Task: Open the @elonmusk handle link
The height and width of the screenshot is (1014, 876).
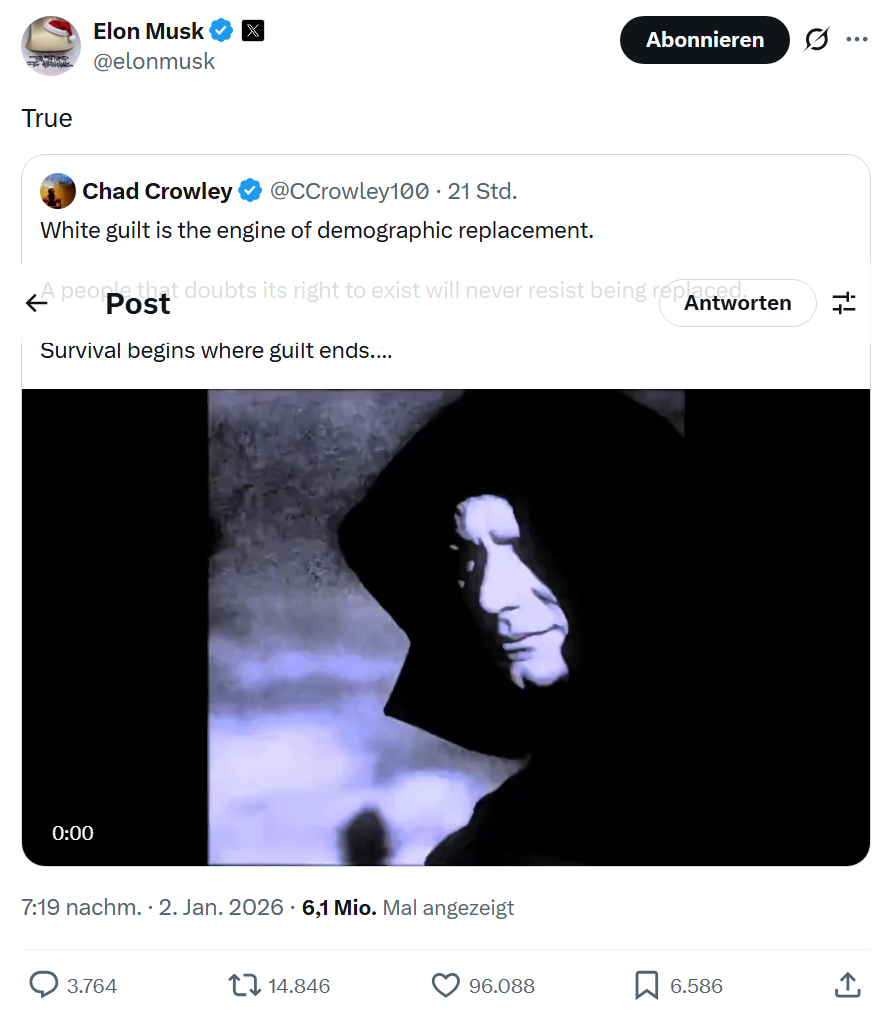Action: [x=154, y=61]
